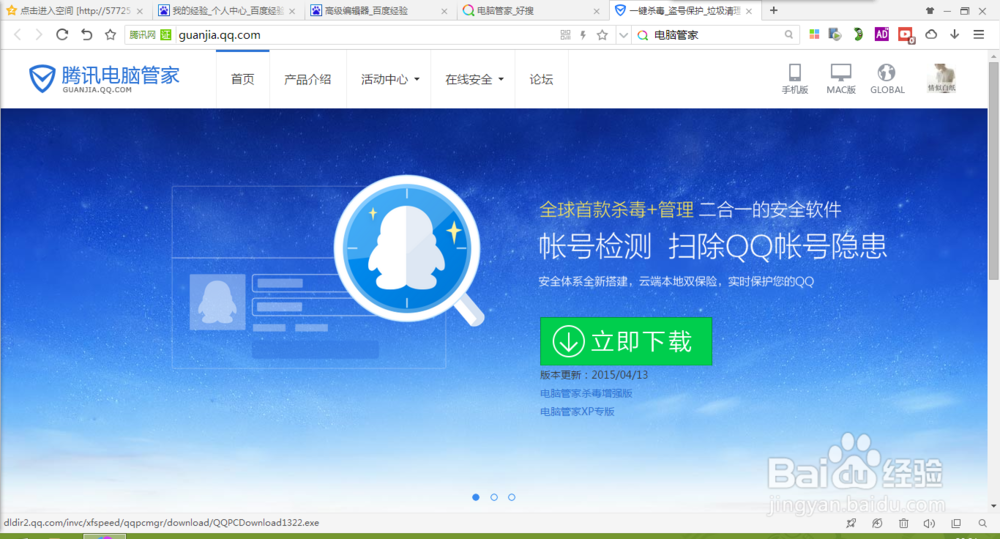
Task: Open the GLOBAL globe icon
Action: (887, 78)
